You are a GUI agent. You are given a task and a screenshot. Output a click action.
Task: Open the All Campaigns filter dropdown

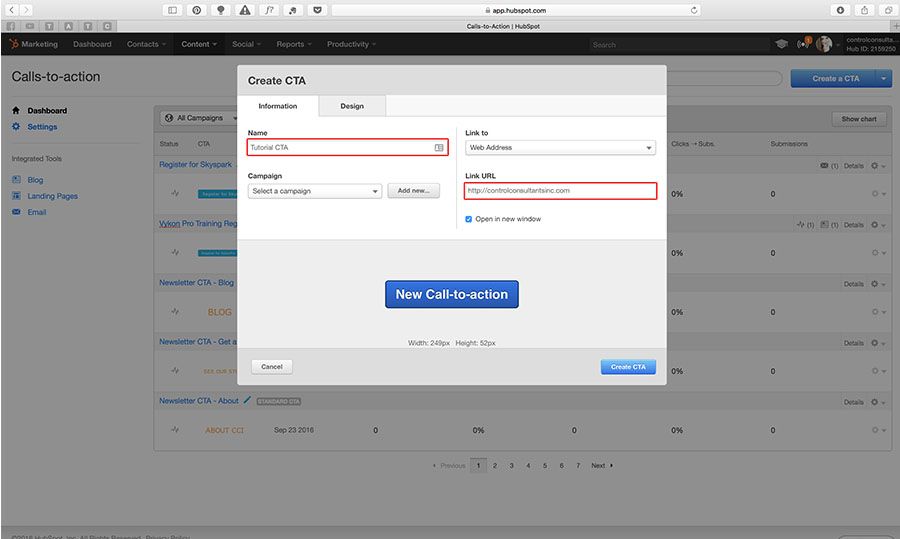[x=199, y=118]
